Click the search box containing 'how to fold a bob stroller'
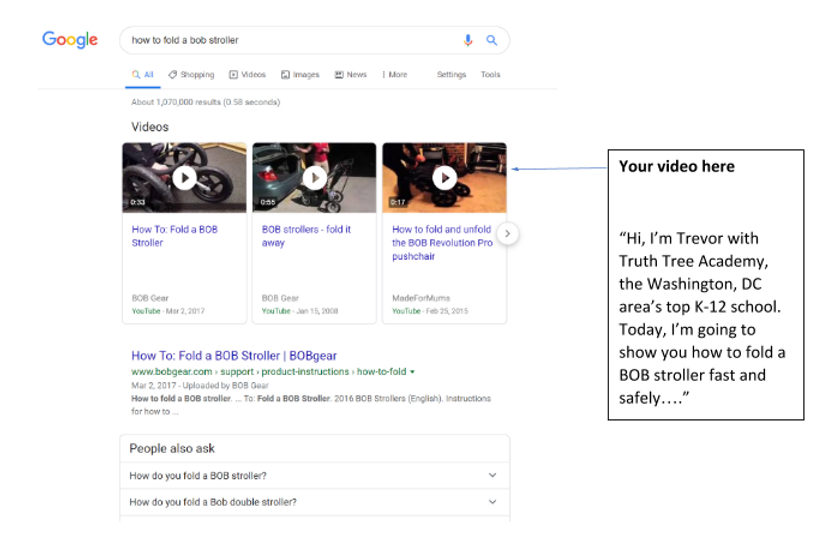Image resolution: width=828 pixels, height=554 pixels. pyautogui.click(x=314, y=40)
